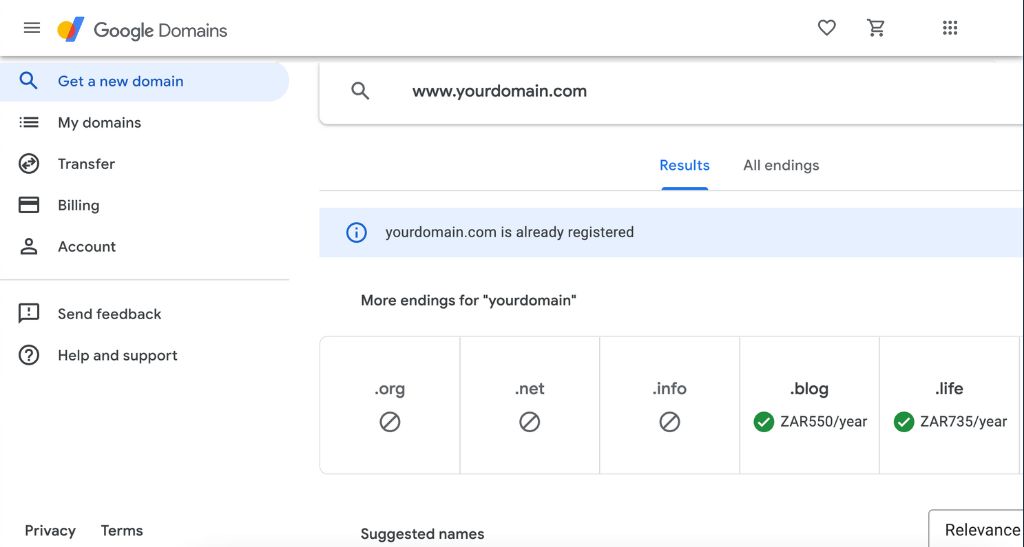1024x547 pixels.
Task: Choose the .blog ending at ZAR550/year
Action: point(809,405)
